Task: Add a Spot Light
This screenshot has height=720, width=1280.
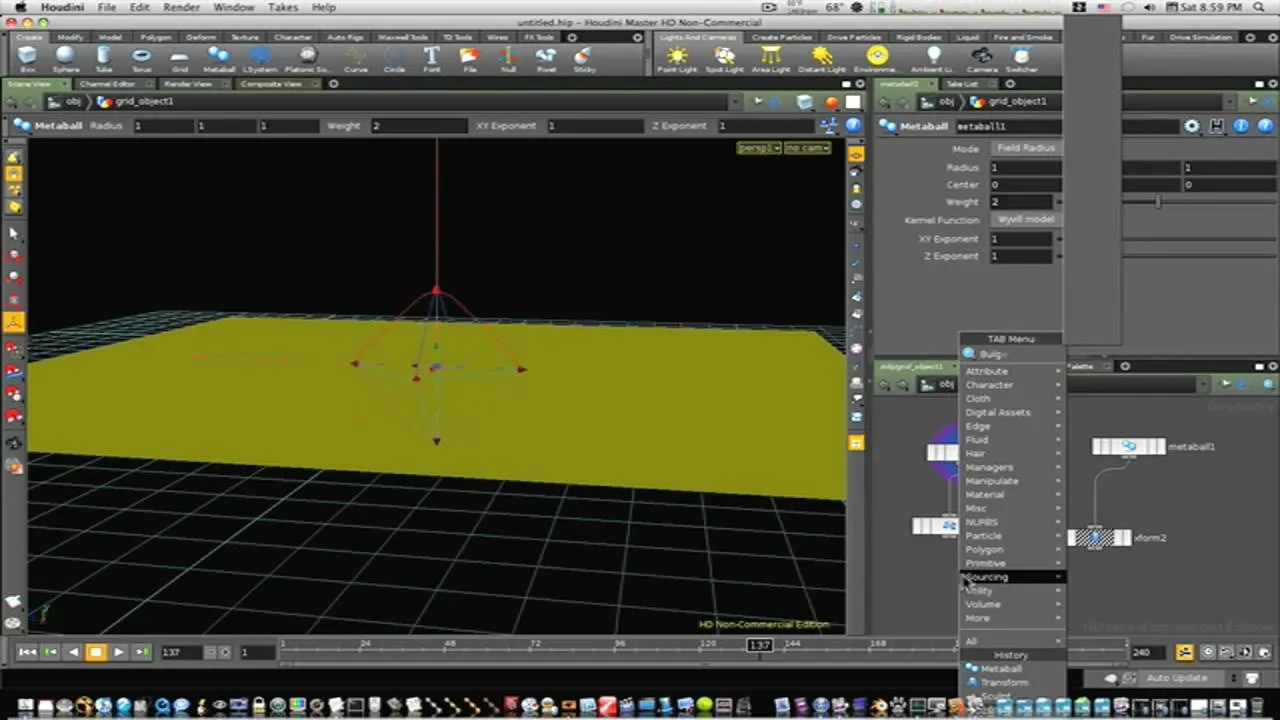Action: coord(724,59)
